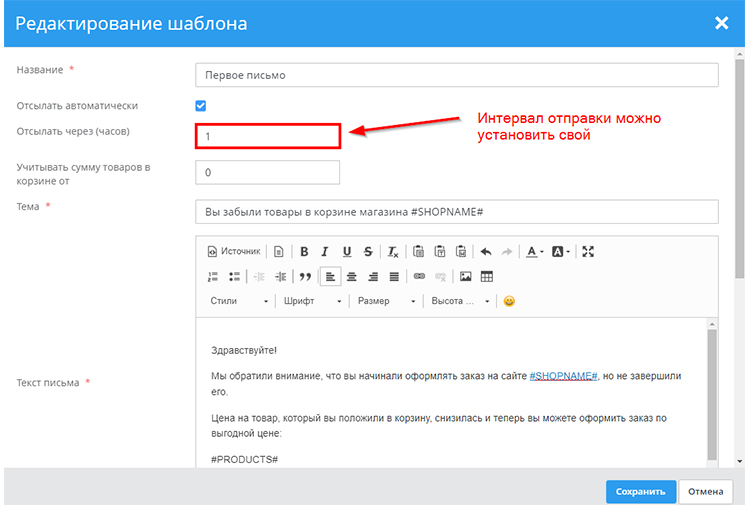Open the 'Размер' size dropdown
The image size is (750, 505).
[386, 301]
